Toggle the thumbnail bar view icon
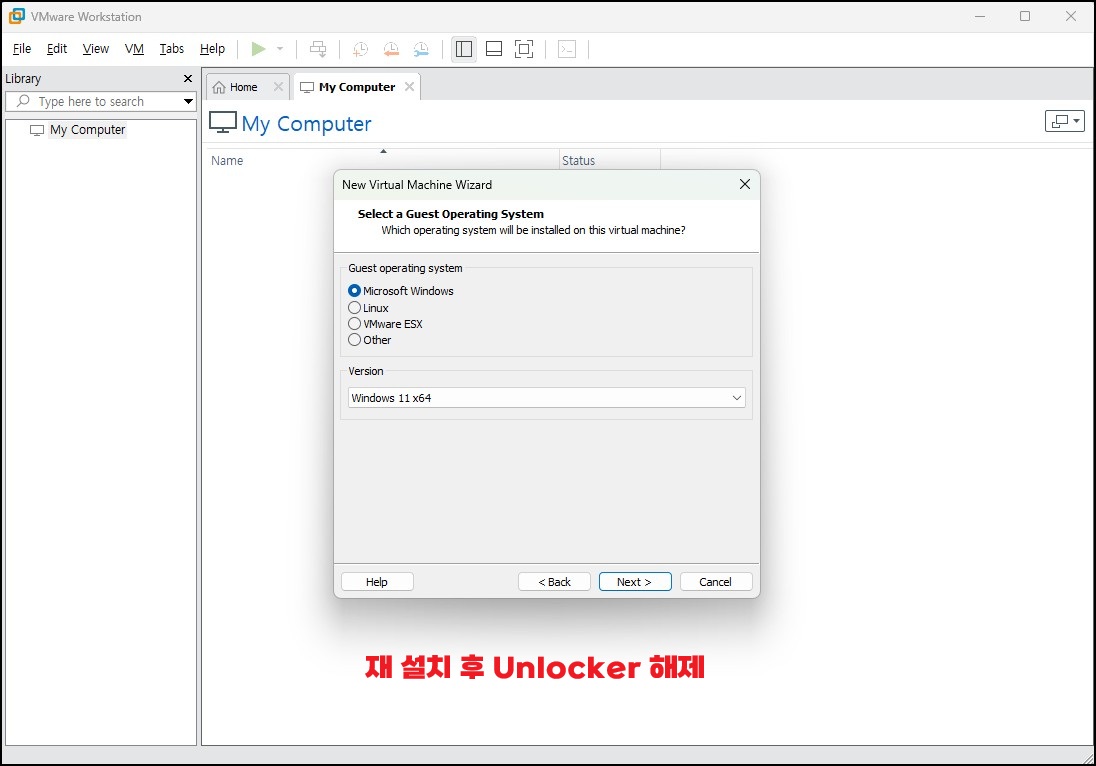Screen dimensions: 1096x766 (x=494, y=49)
